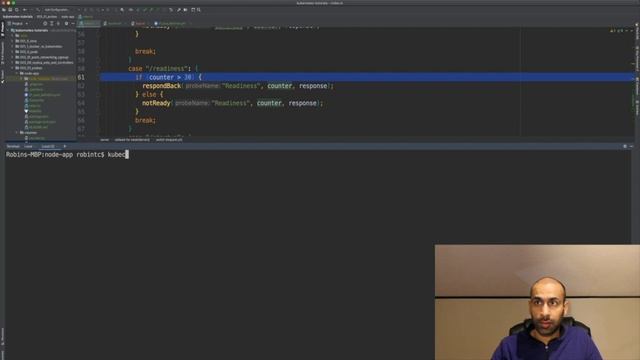This screenshot has height=360, width=640.
Task: Hide the Project panel with minus icon
Action: click(x=73, y=24)
